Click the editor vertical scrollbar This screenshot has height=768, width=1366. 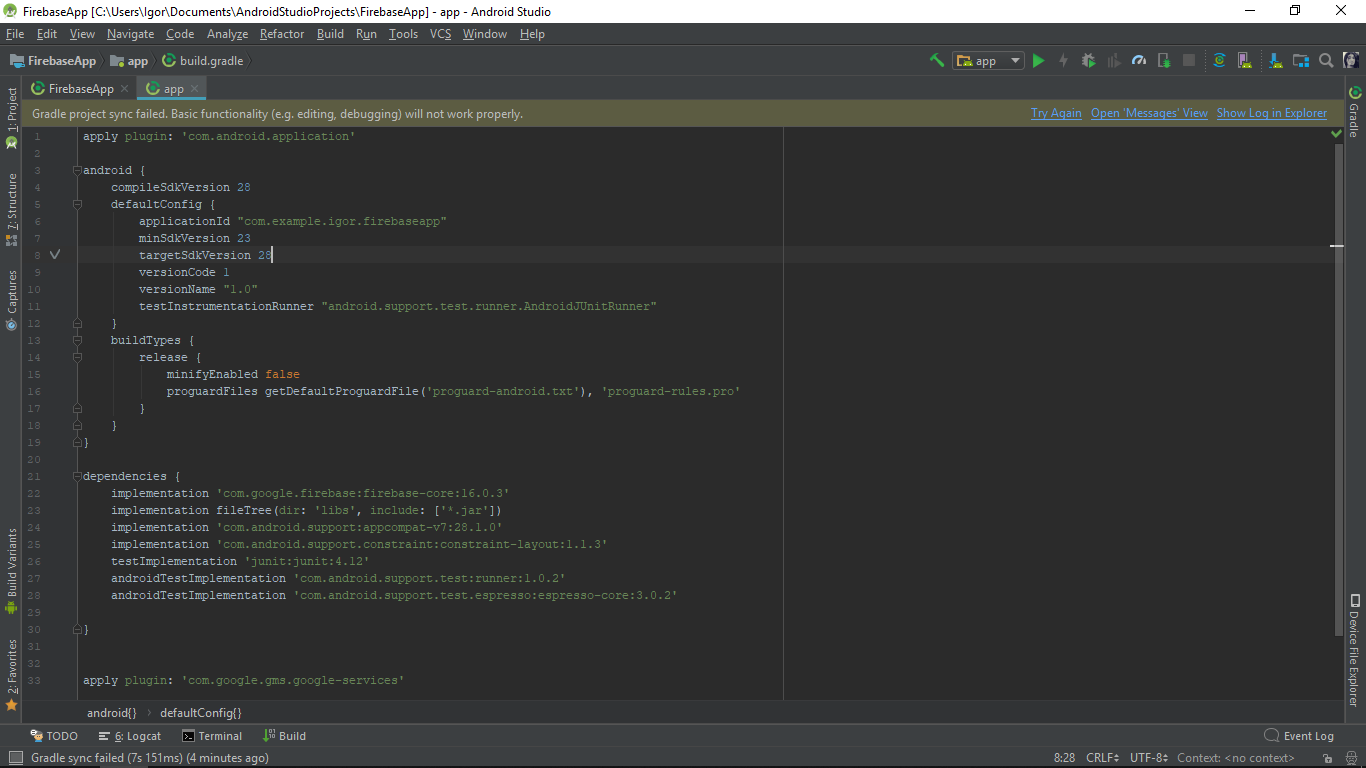[1337, 390]
